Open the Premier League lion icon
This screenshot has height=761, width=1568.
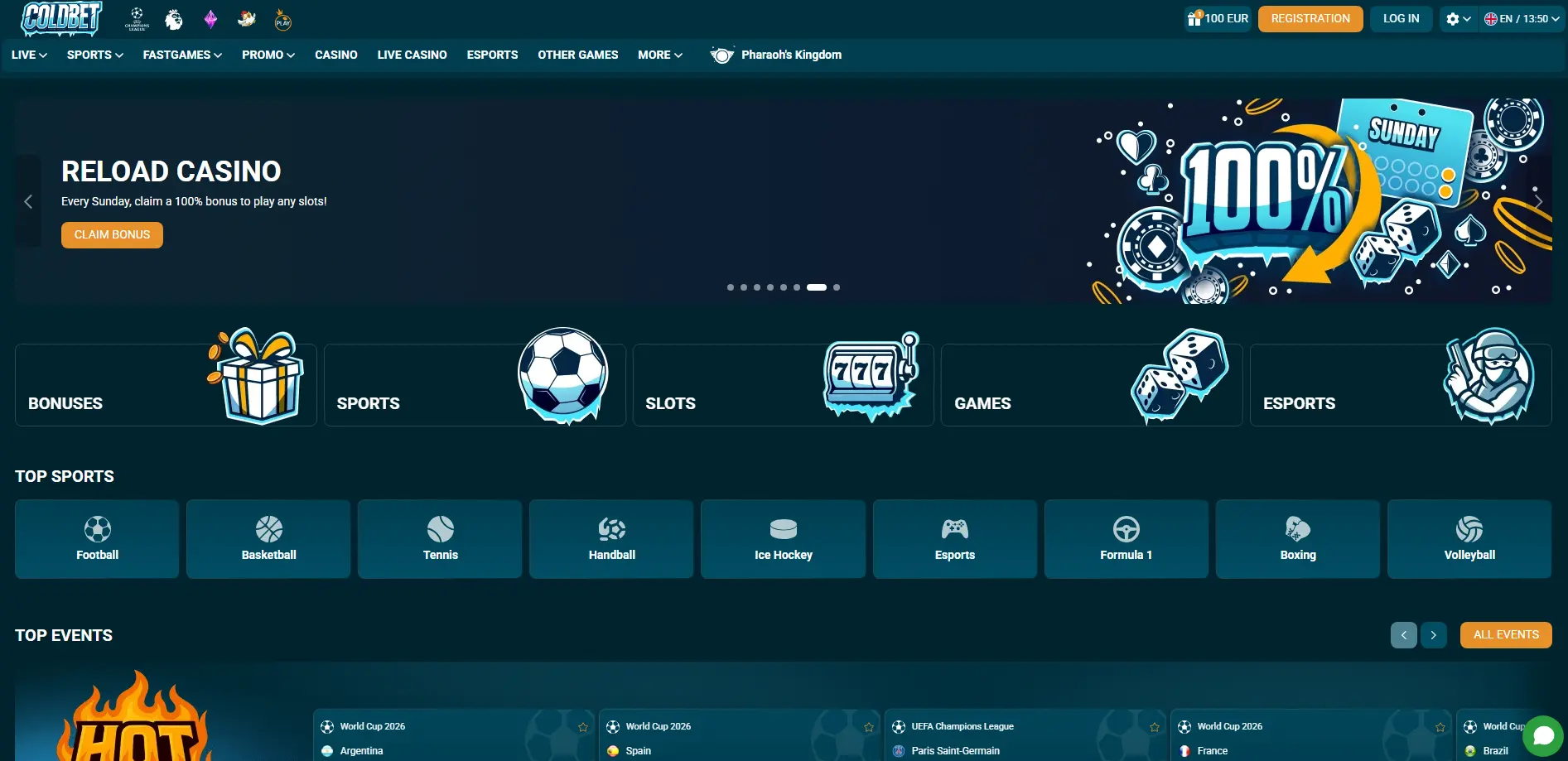tap(174, 19)
